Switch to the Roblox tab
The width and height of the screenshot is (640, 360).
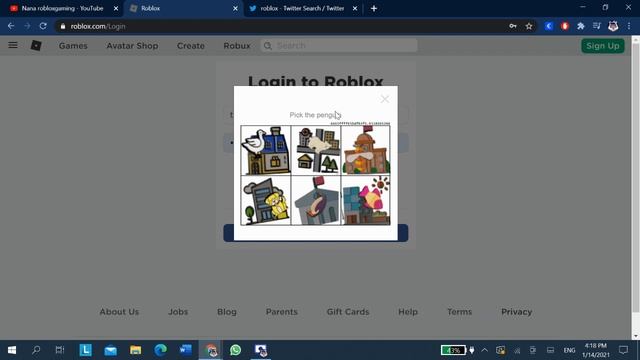184,8
